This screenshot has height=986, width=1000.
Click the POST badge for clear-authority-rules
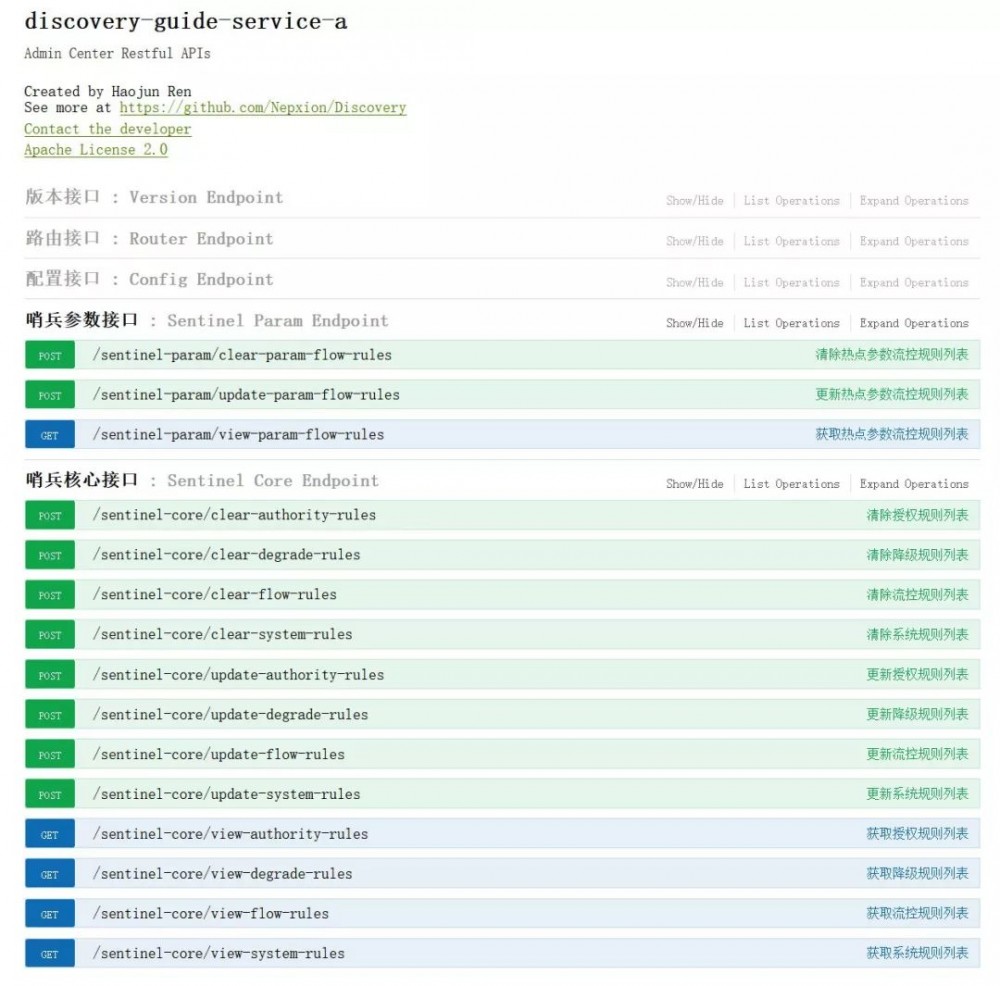49,515
